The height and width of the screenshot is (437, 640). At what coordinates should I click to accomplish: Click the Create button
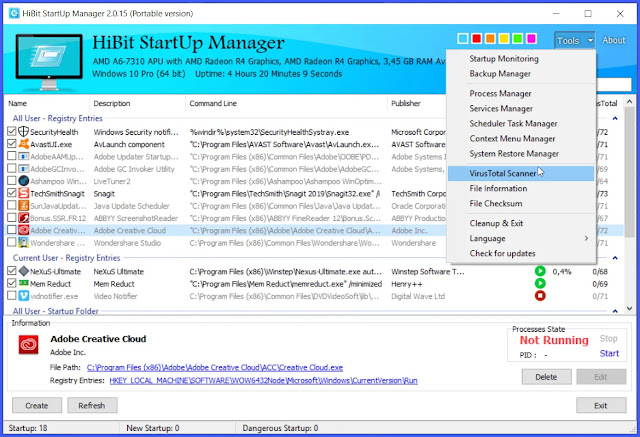(37, 406)
